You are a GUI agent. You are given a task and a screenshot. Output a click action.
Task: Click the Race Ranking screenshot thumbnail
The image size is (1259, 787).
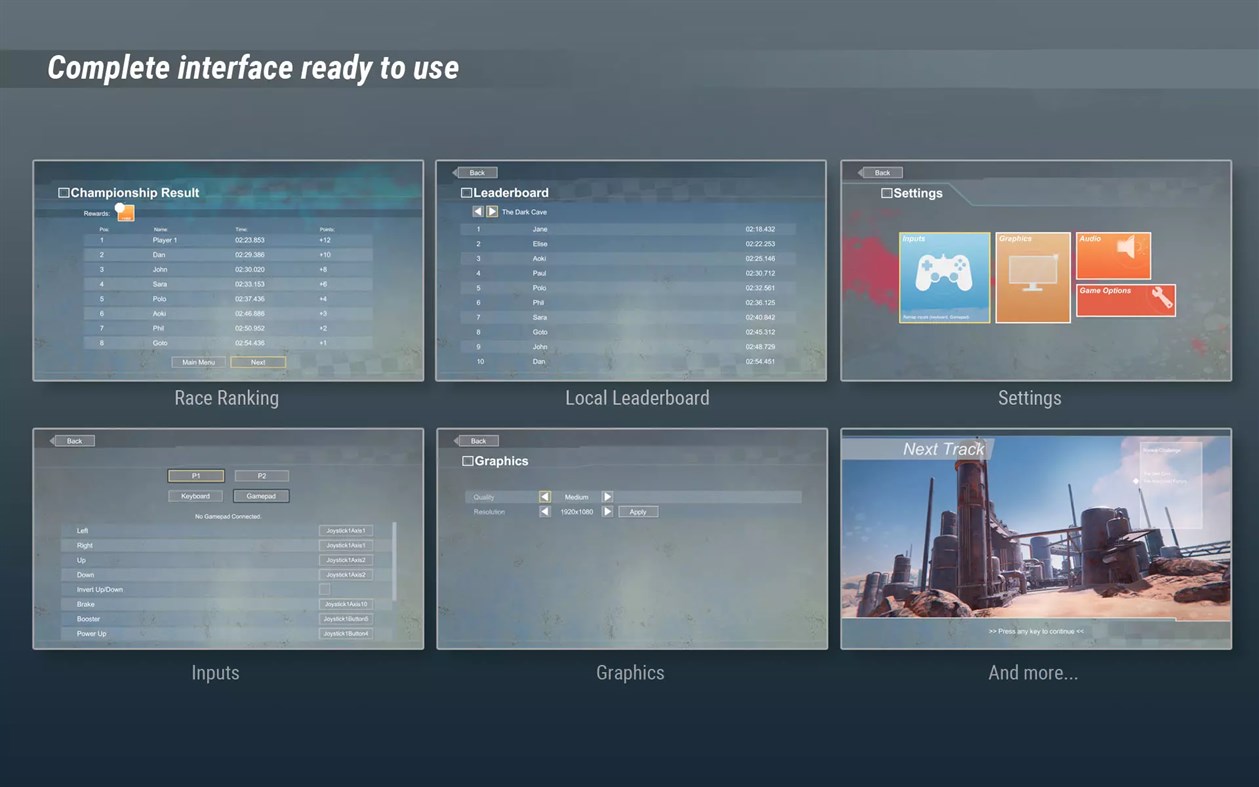pos(228,271)
